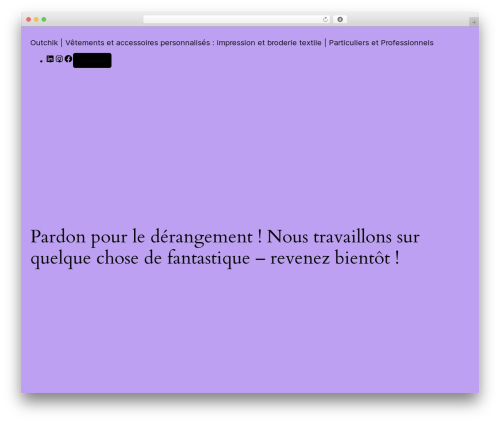Click the extension icon beside address bar
The image size is (500, 423).
(340, 20)
